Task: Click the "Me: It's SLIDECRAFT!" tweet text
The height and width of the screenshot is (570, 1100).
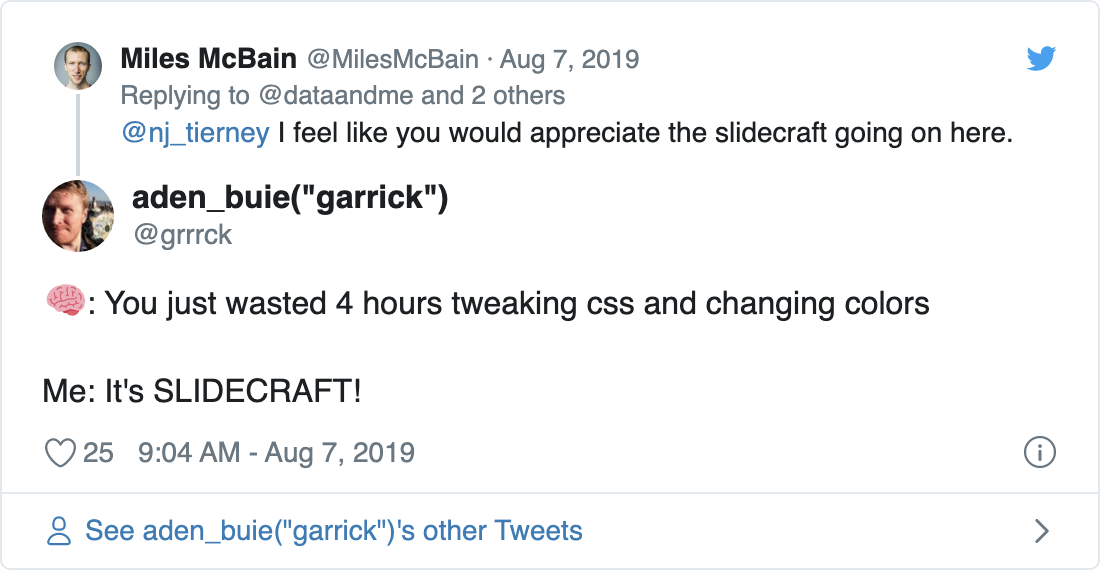Action: 202,391
